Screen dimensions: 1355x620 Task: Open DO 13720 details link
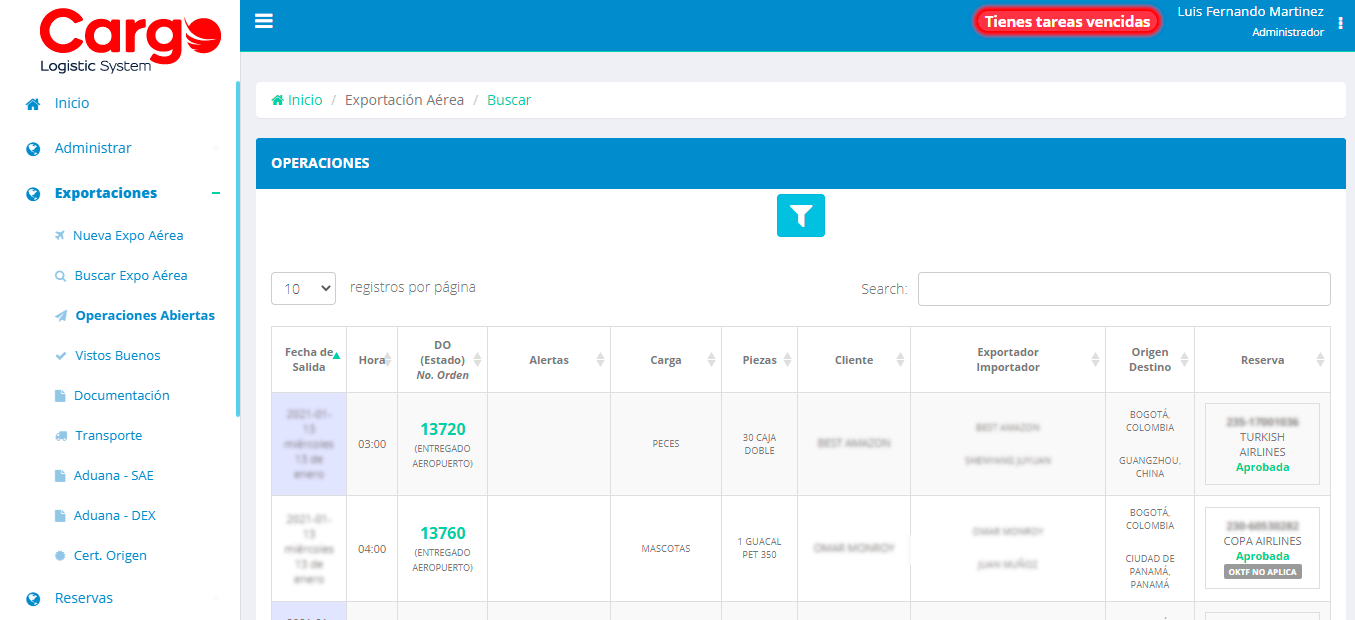(x=442, y=427)
